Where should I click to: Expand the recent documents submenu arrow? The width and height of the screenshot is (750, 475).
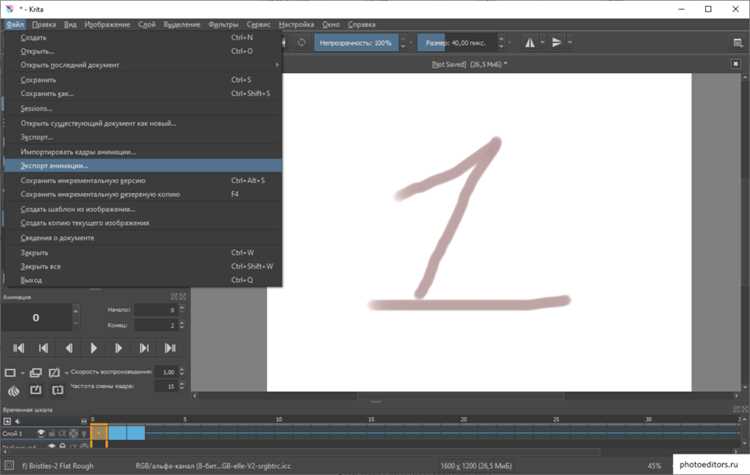[x=276, y=65]
